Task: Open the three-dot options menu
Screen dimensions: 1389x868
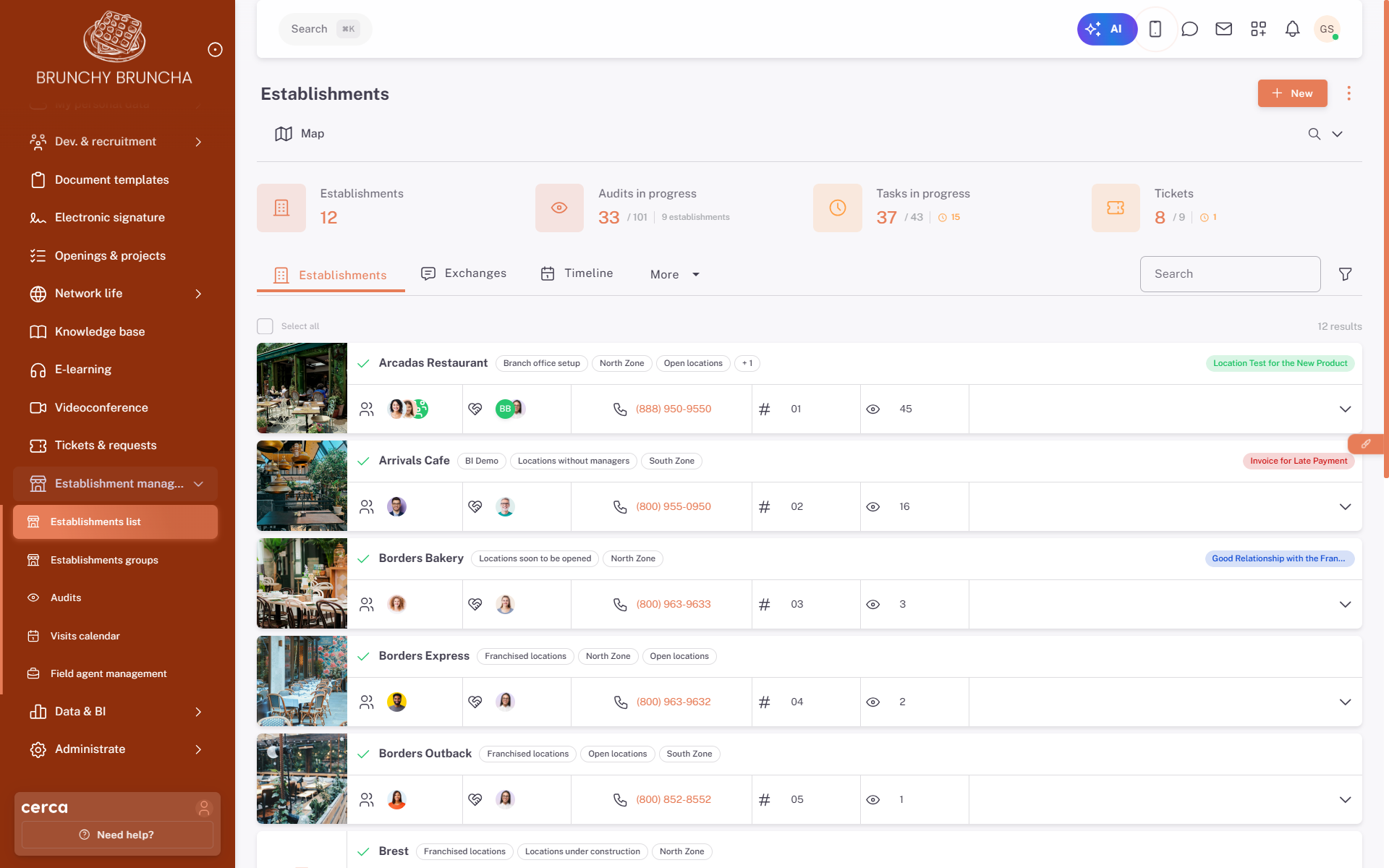Action: point(1348,93)
